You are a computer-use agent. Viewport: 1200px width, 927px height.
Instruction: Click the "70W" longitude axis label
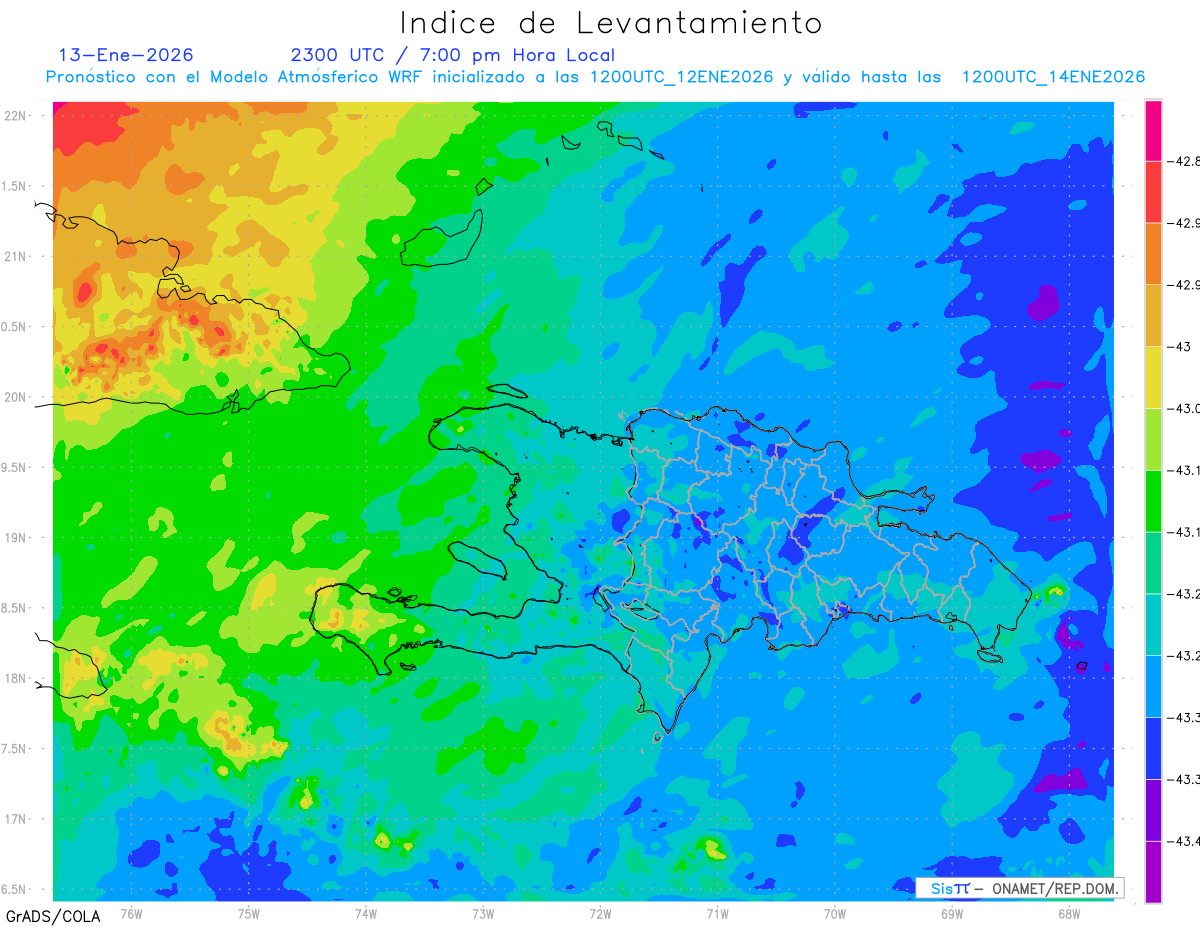coord(835,913)
